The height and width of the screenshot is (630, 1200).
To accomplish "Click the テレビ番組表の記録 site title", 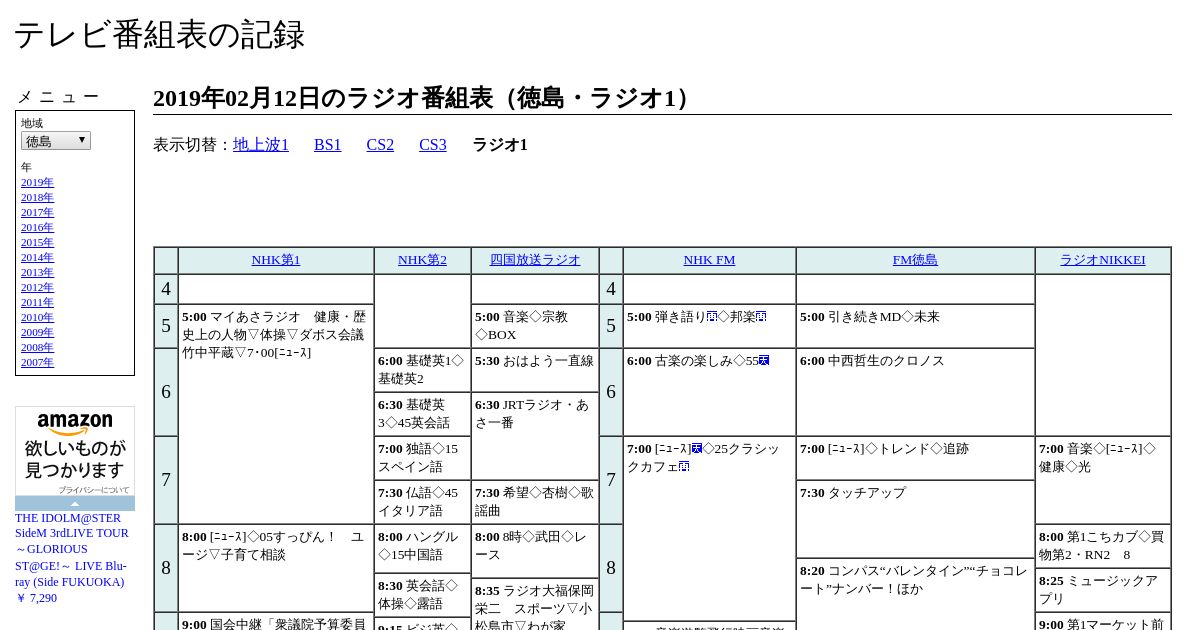I will coord(159,35).
